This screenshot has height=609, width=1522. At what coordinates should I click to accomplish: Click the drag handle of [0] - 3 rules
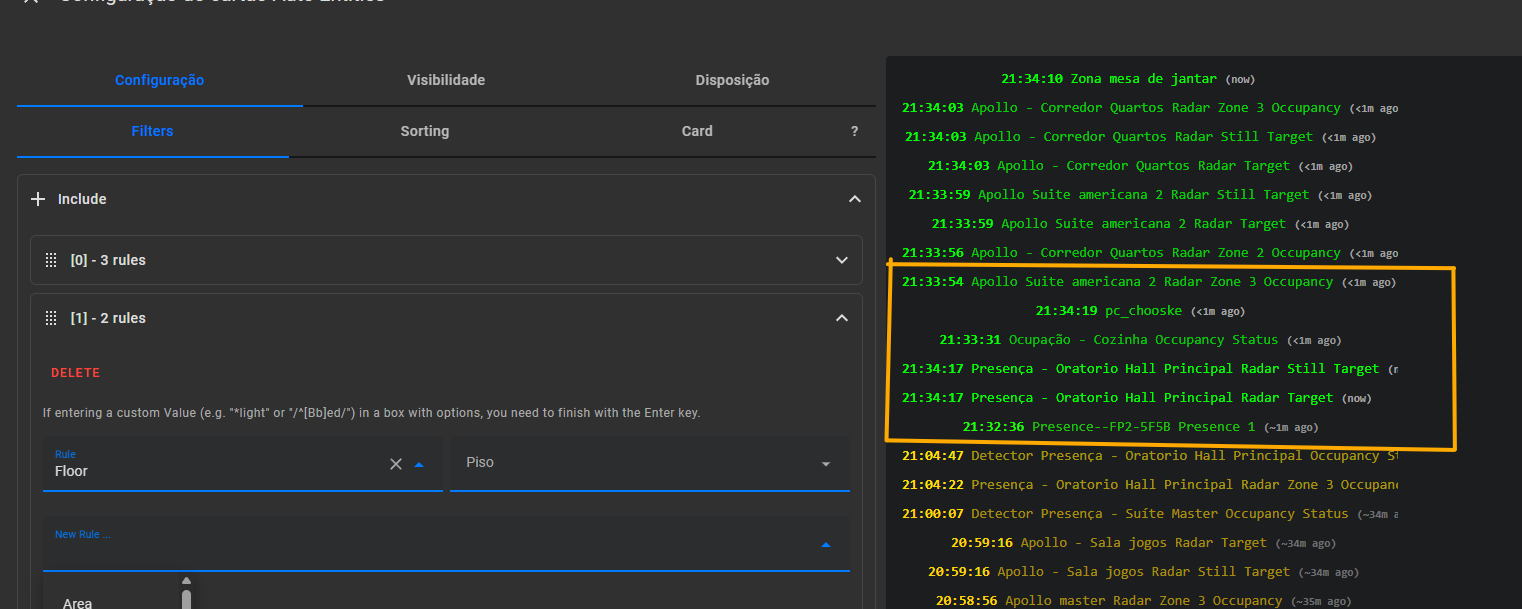(51, 260)
